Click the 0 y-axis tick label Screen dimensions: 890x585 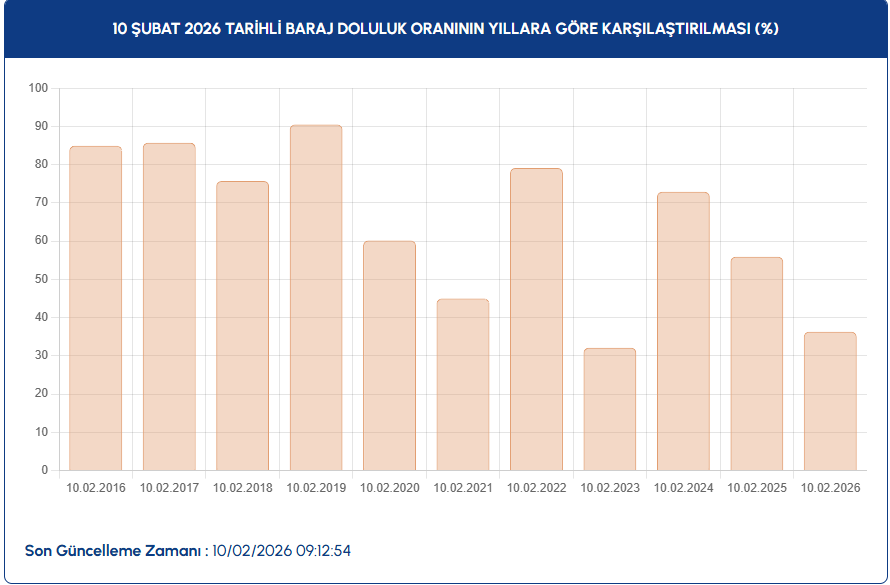click(45, 470)
